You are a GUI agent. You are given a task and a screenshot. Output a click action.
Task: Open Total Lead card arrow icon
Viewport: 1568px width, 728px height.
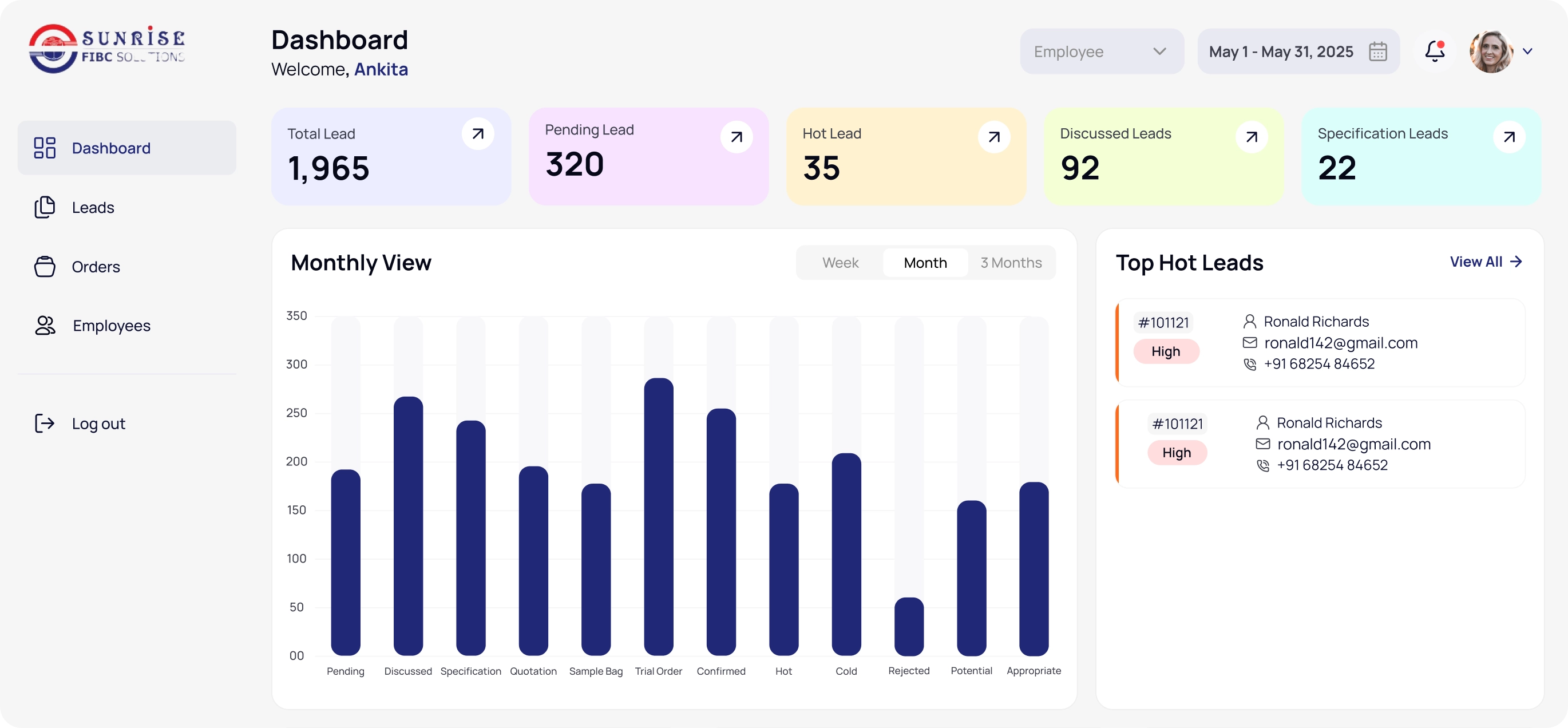click(478, 133)
